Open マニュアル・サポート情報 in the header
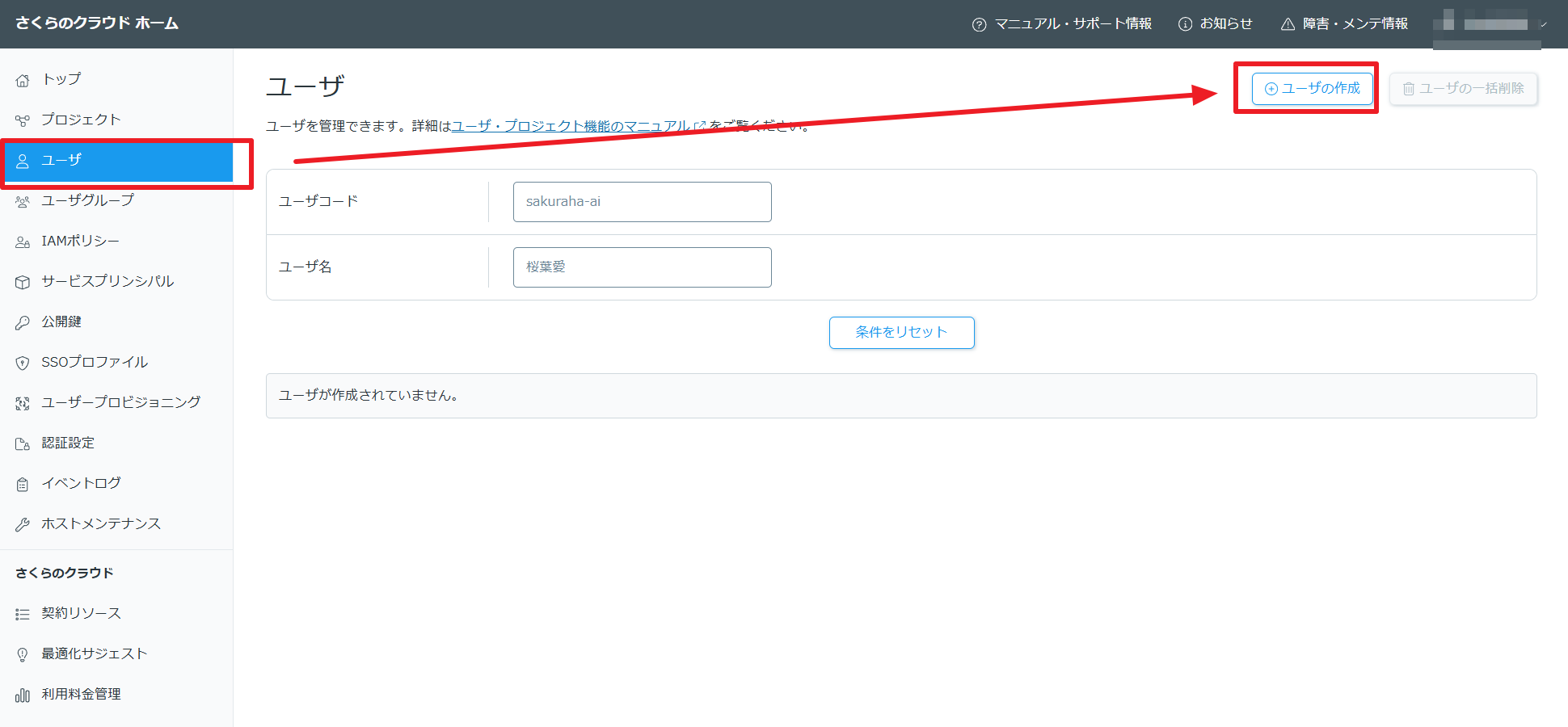The height and width of the screenshot is (727, 1568). click(1062, 24)
